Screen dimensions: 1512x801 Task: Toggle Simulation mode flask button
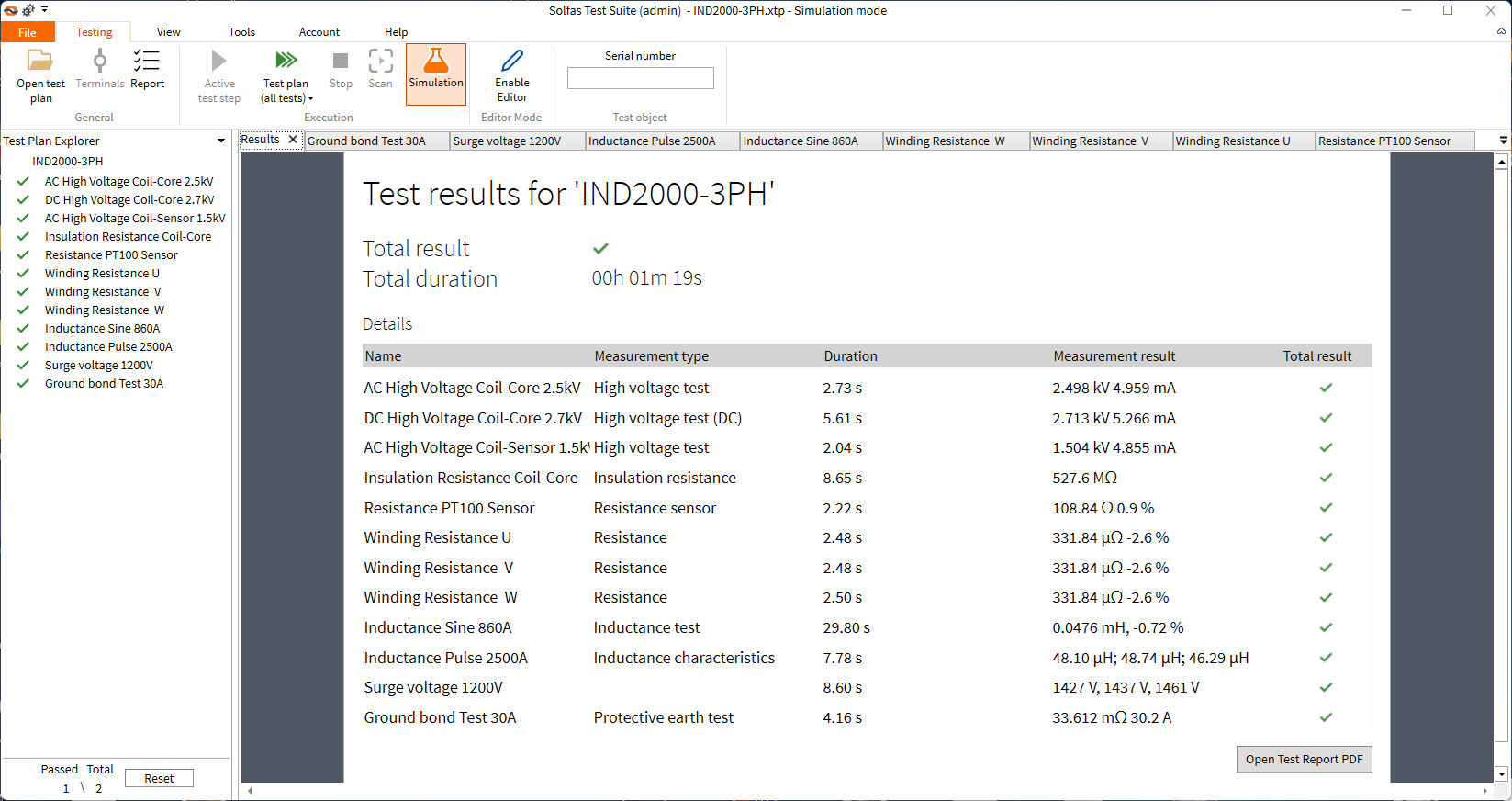[x=436, y=73]
